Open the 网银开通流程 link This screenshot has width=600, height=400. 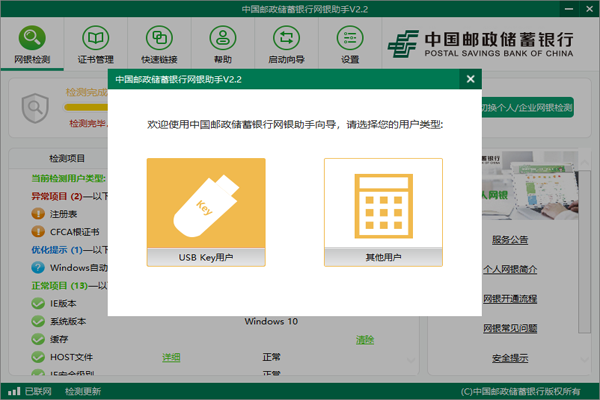pos(510,299)
